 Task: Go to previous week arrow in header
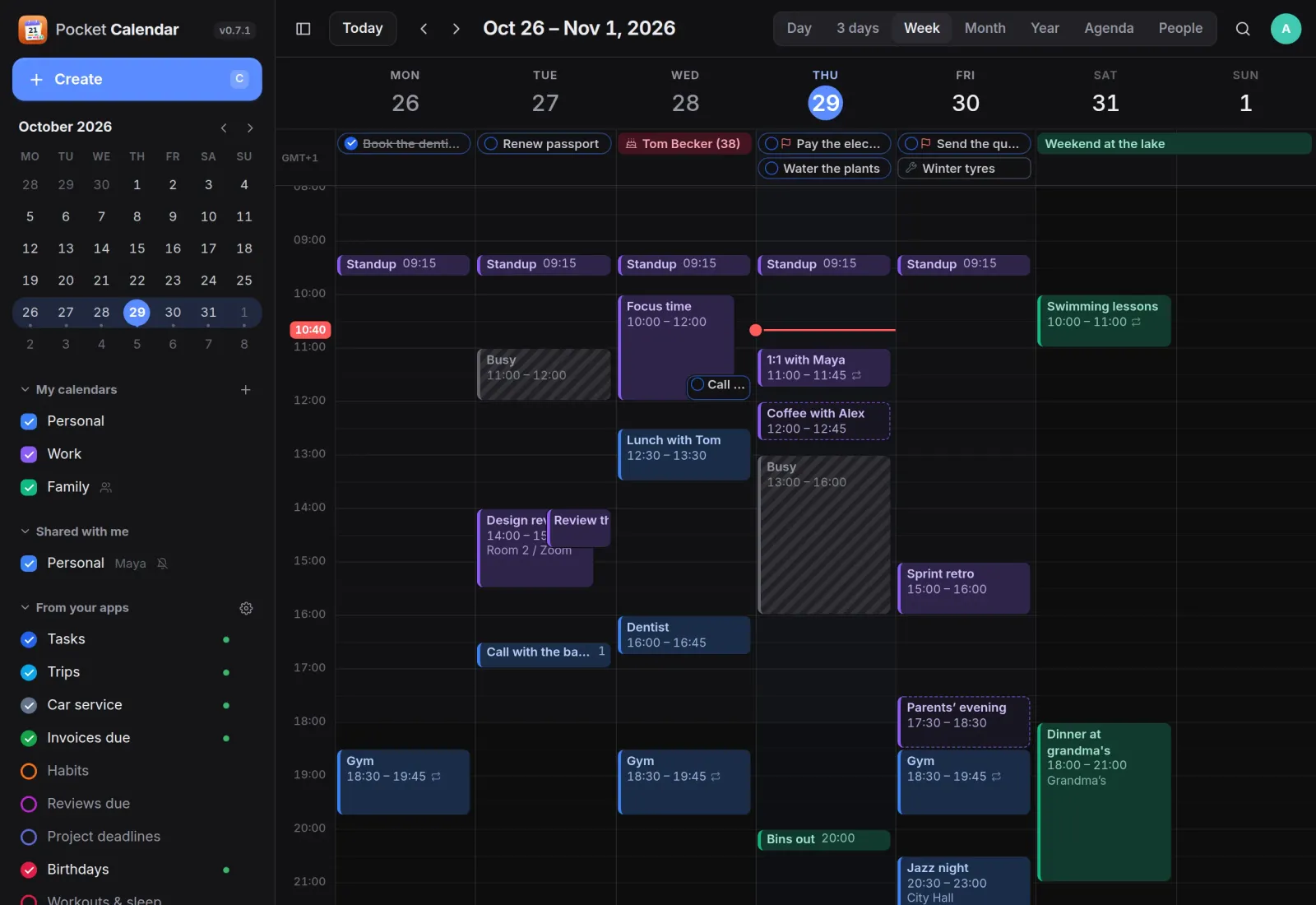(x=424, y=29)
